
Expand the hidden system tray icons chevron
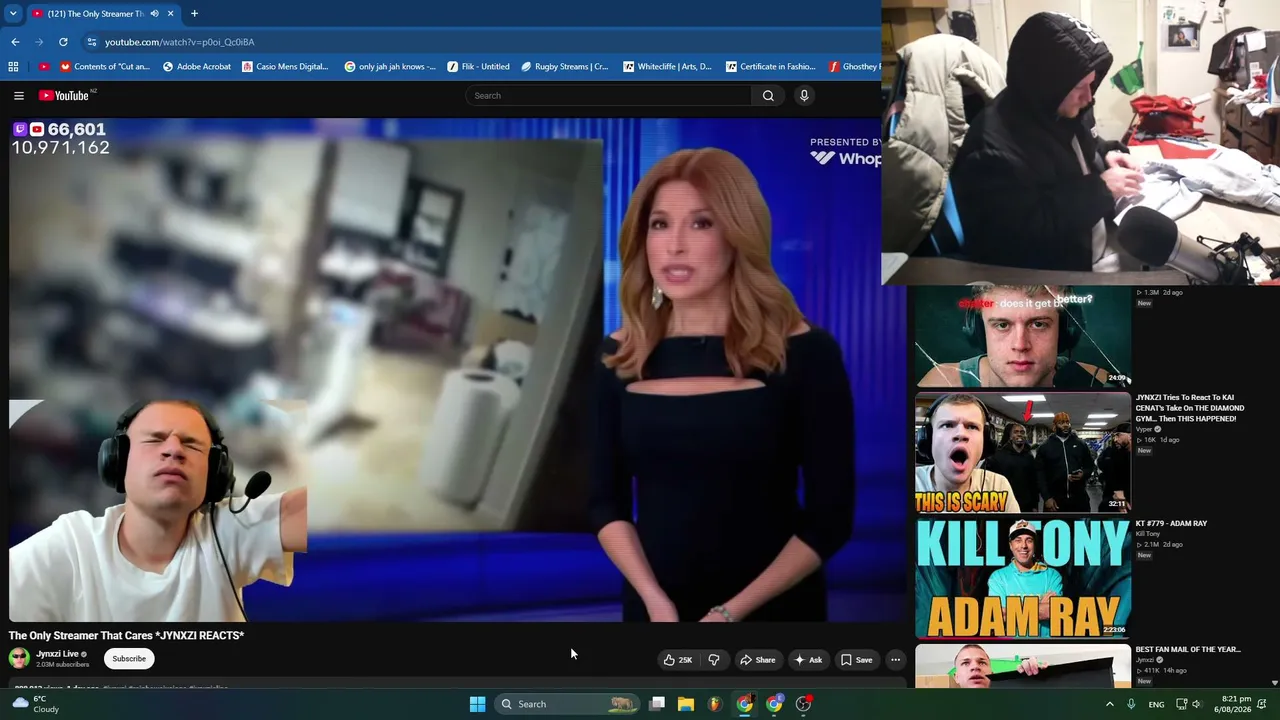click(x=1109, y=704)
